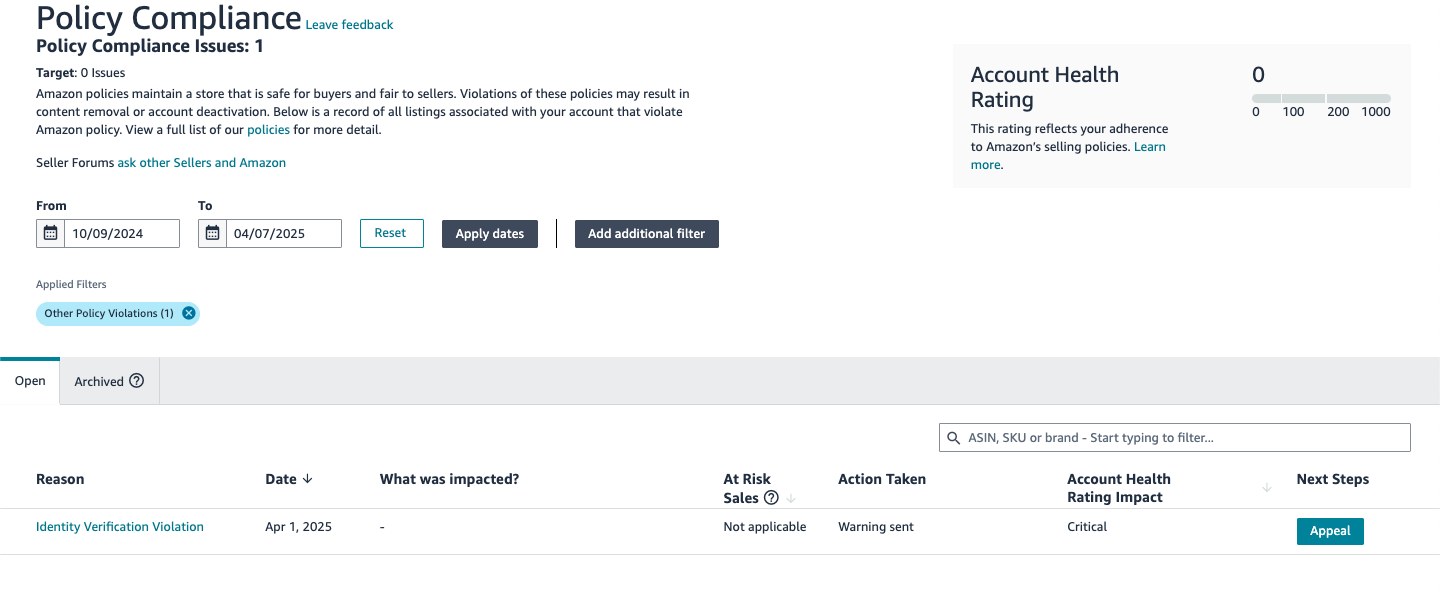Sort by Account Health Rating Impact arrow
Screen dimensions: 1440x601
tap(1267, 488)
